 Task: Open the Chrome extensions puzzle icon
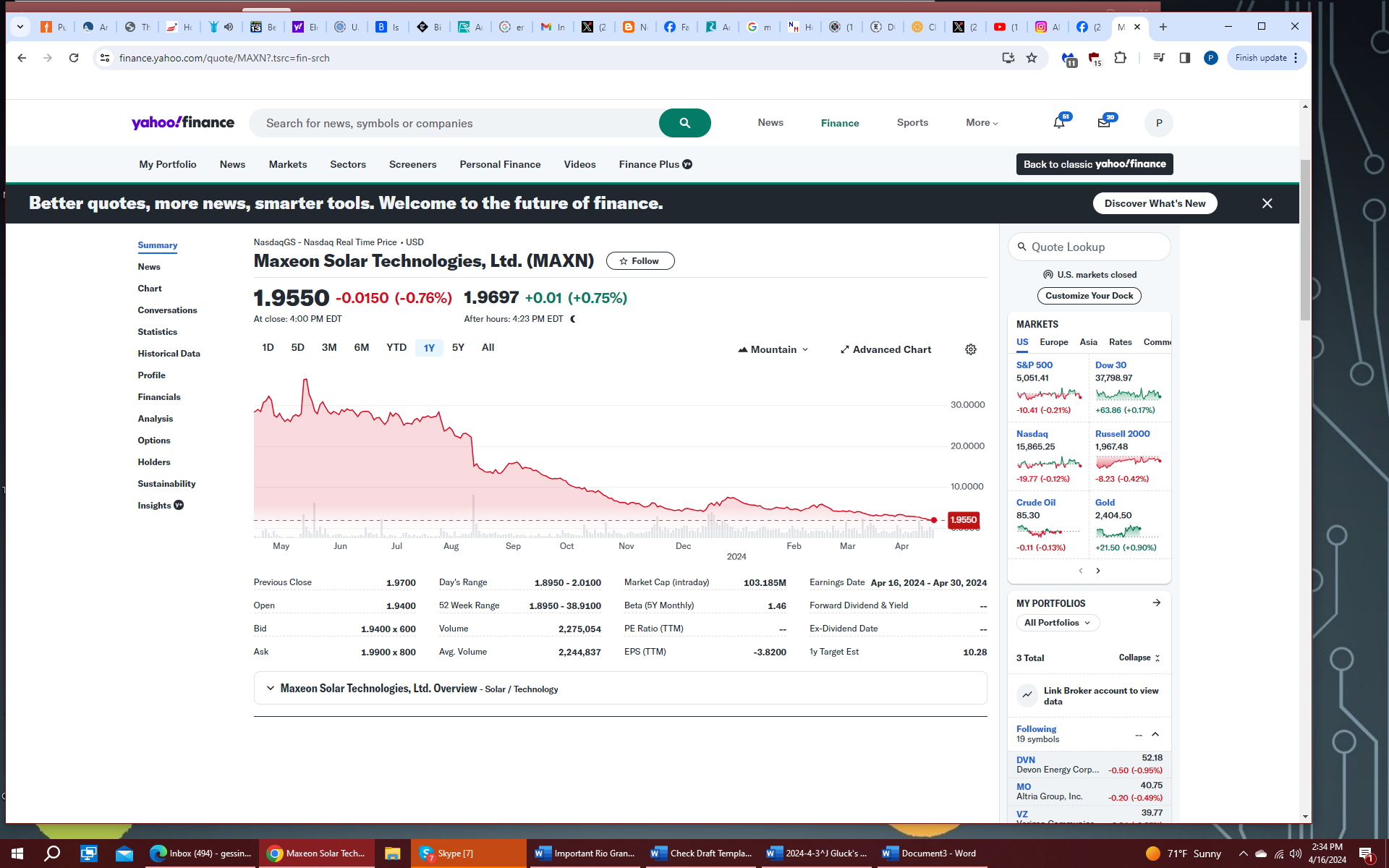point(1121,58)
